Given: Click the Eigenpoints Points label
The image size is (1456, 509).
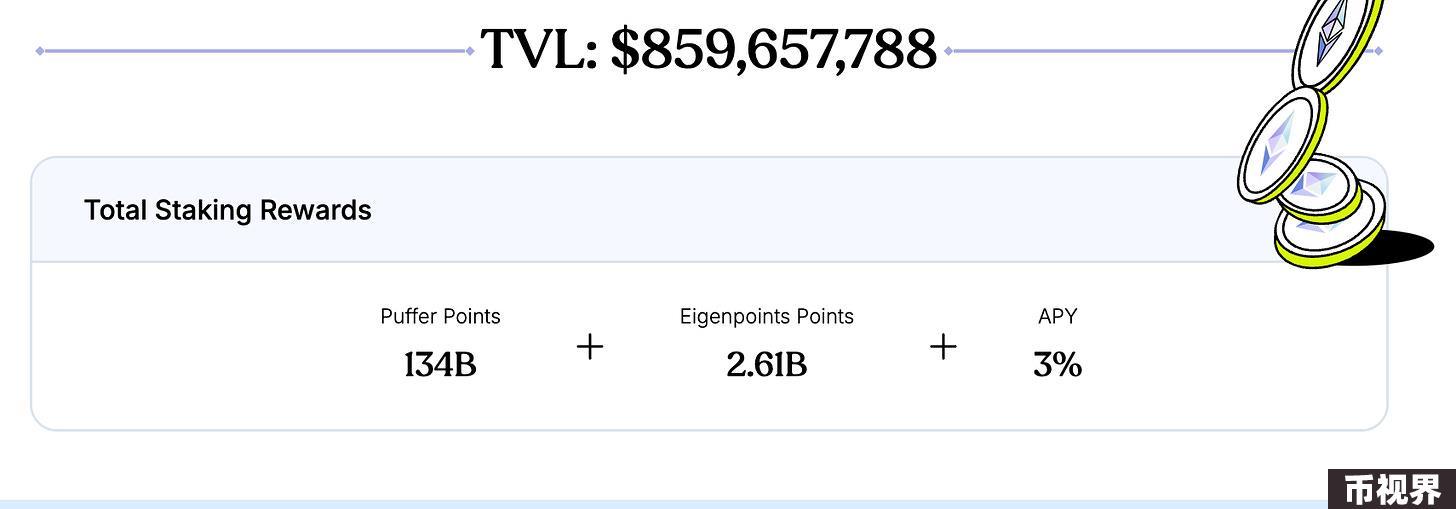Looking at the screenshot, I should pos(767,316).
